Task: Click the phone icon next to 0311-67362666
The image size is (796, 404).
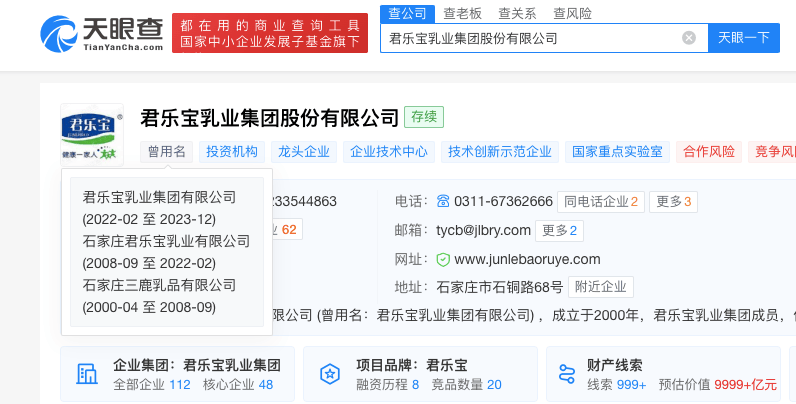Action: point(443,201)
